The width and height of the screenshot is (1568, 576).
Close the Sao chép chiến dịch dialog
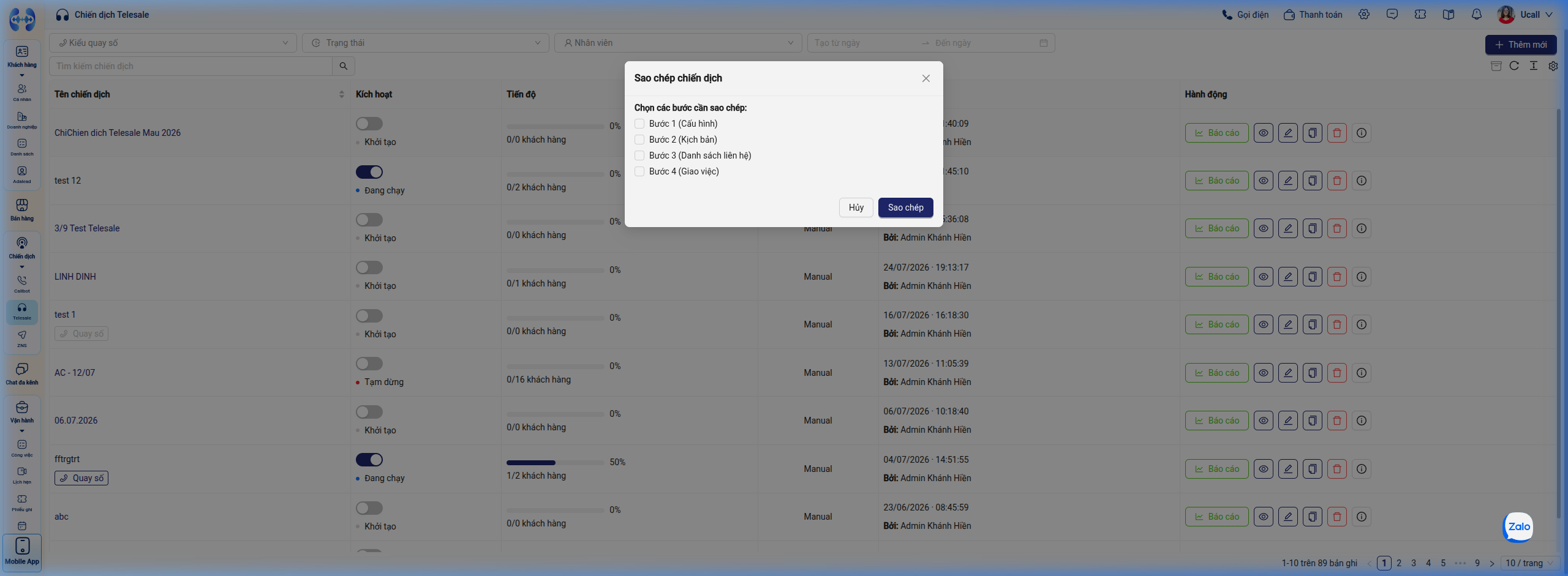(925, 78)
